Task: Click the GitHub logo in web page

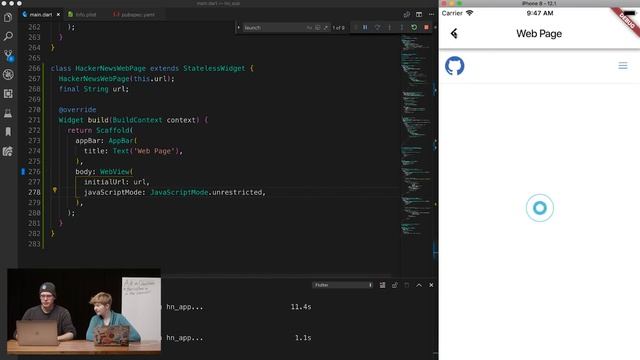Action: (454, 66)
